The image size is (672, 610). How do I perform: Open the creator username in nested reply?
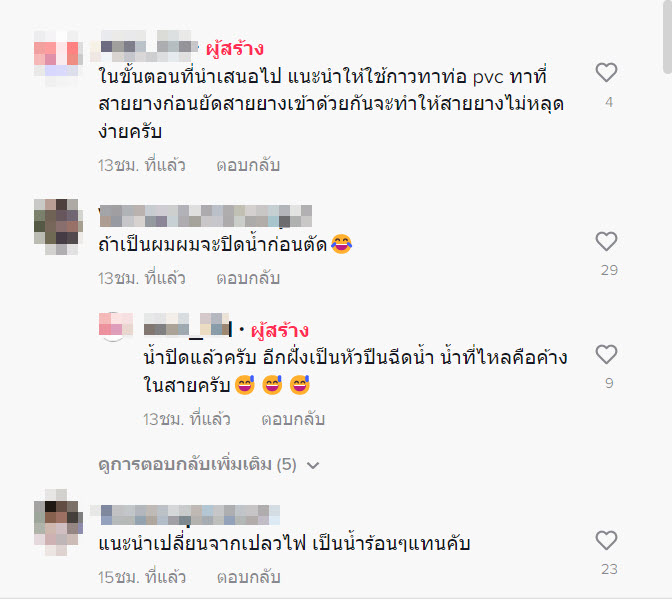click(x=188, y=325)
